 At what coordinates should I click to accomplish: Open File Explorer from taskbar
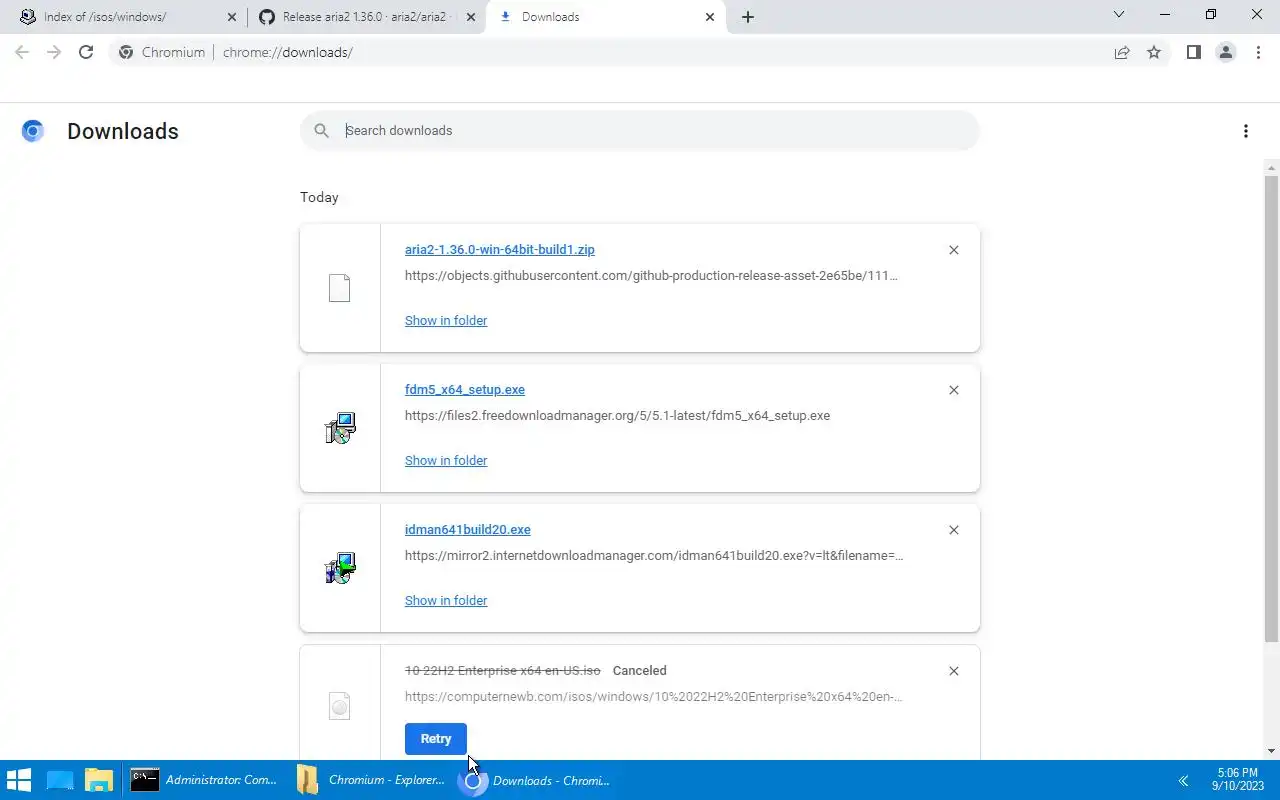[x=98, y=780]
